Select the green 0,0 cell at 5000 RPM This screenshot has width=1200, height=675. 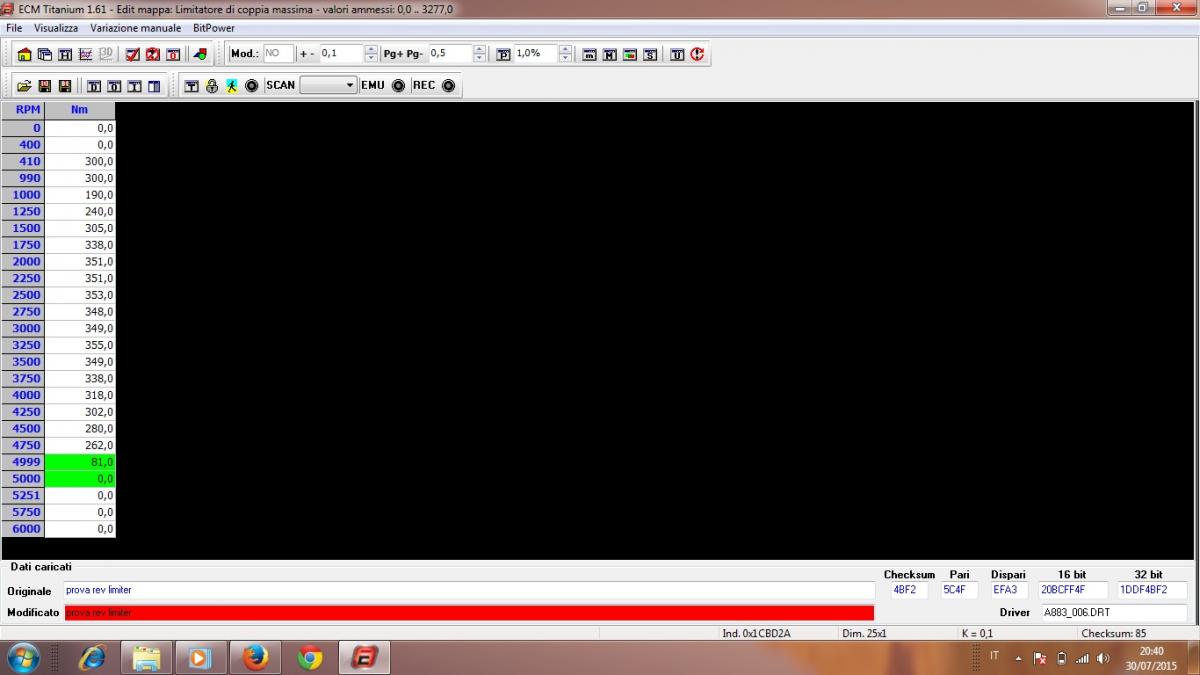point(80,479)
